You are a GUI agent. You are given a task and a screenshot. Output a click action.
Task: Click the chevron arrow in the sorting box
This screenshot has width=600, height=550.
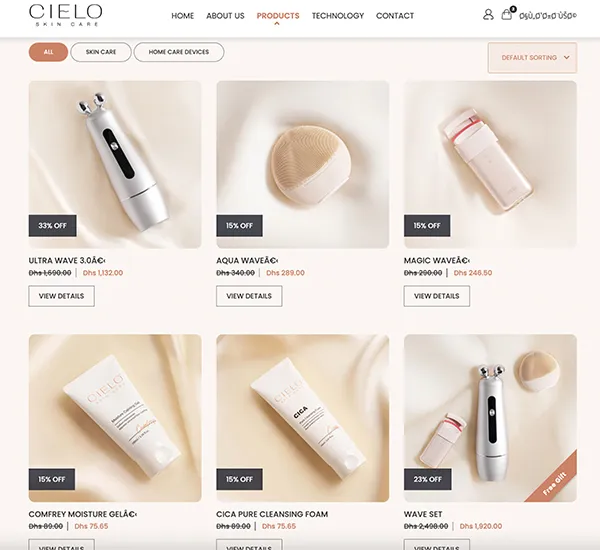567,57
